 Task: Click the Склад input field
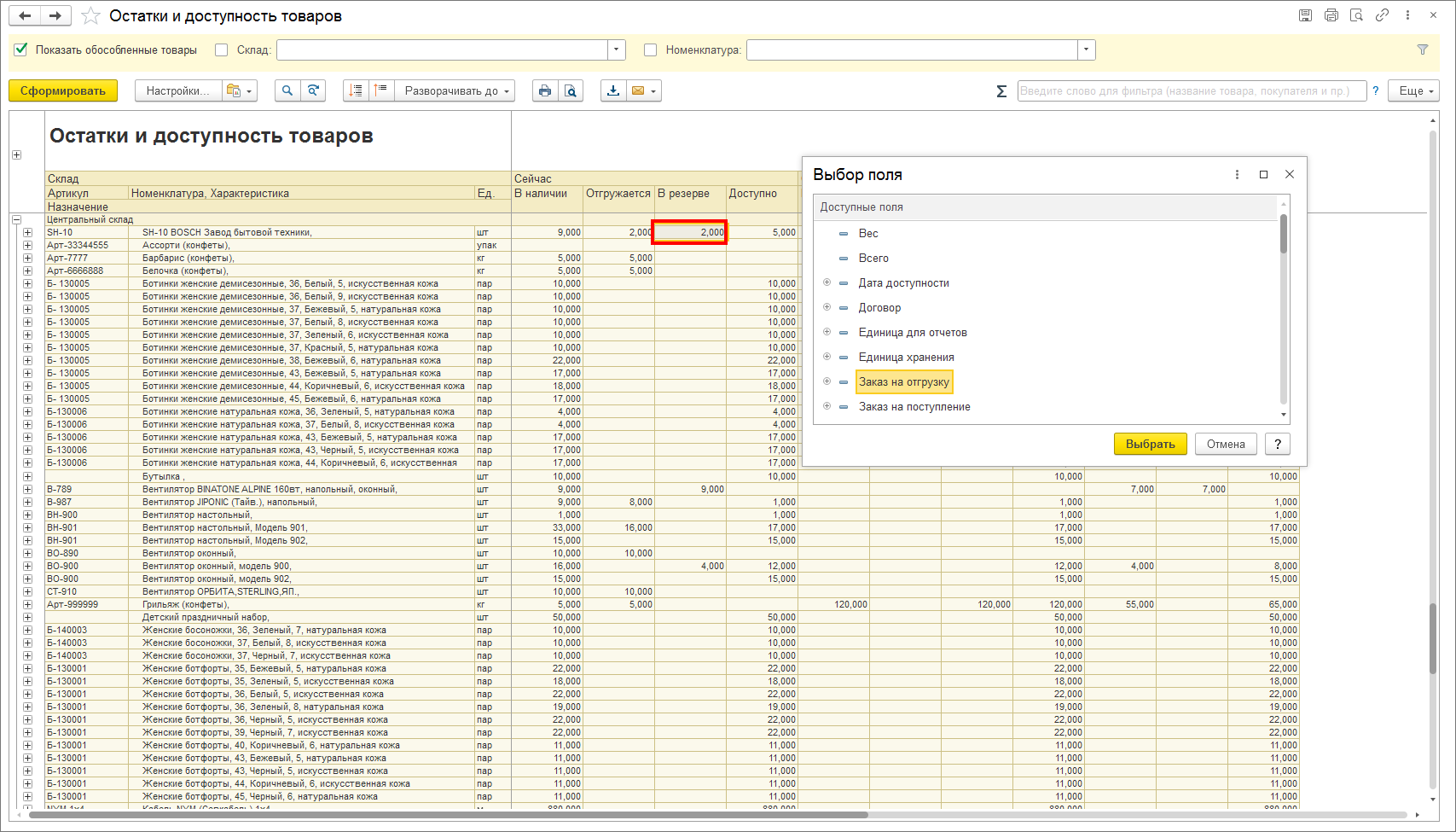[442, 49]
